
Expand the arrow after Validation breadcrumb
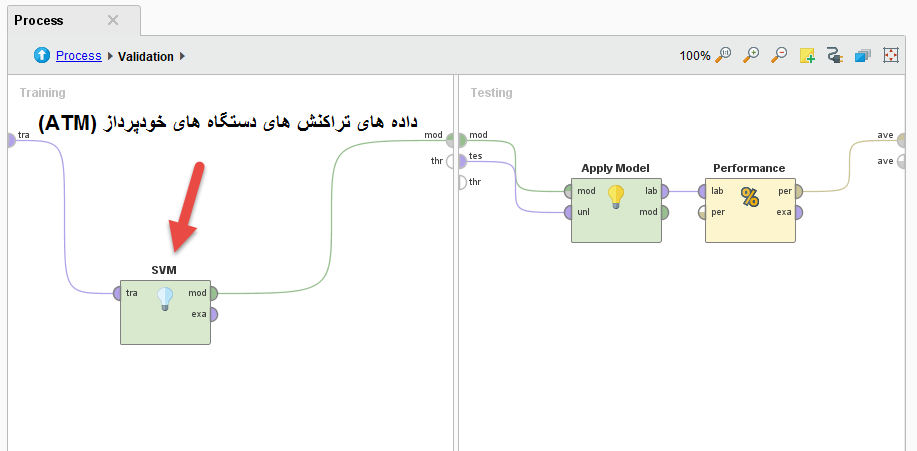click(183, 57)
